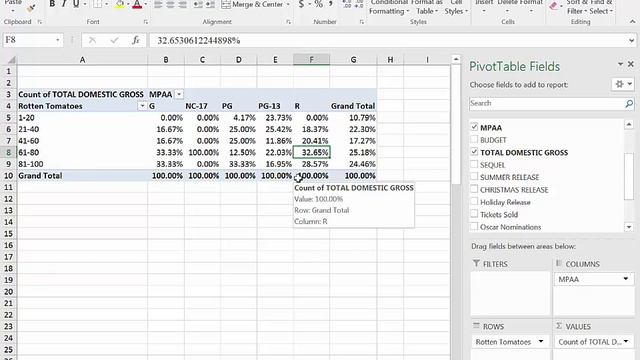Apply Accounting dollar number format
Image resolution: width=640 pixels, height=360 pixels.
(x=301, y=4)
